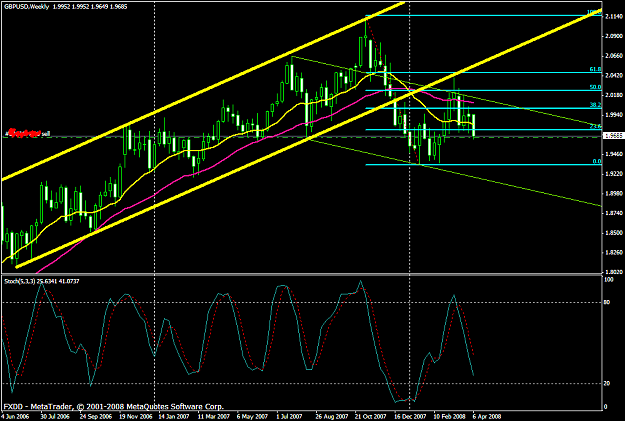Select the 1.8980 price axis label

pyautogui.click(x=614, y=193)
